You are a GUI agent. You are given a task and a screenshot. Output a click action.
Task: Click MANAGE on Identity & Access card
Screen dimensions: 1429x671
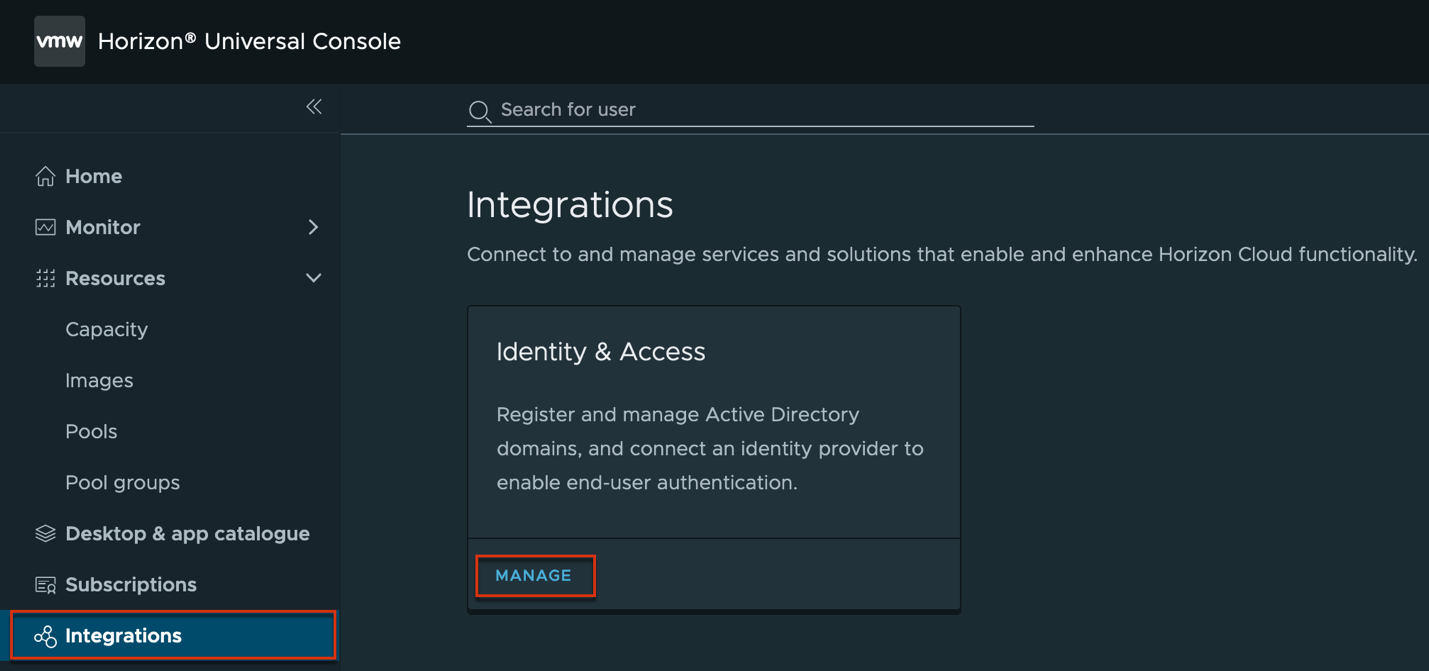tap(534, 576)
